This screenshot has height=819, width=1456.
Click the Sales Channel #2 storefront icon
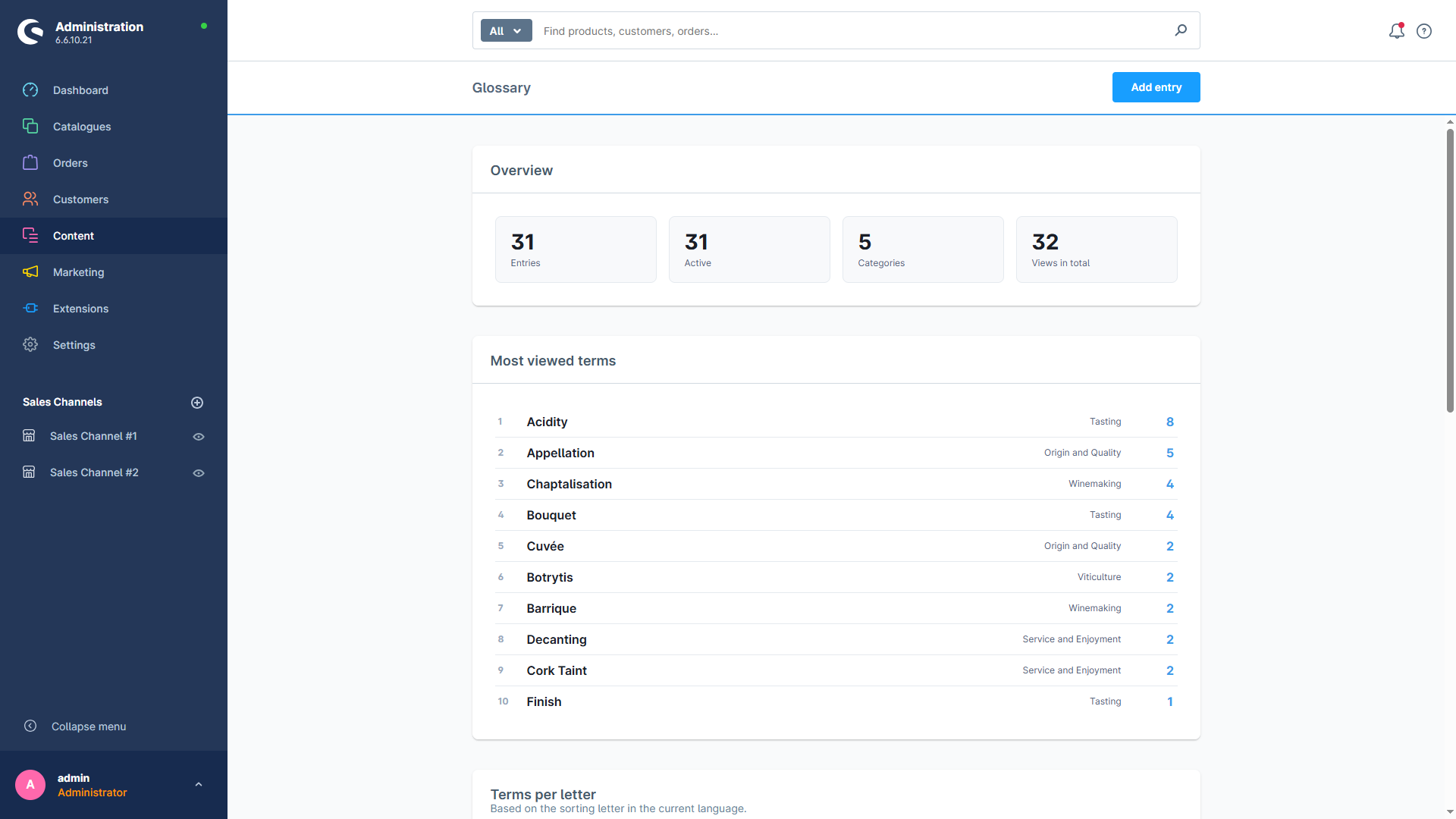pyautogui.click(x=29, y=472)
